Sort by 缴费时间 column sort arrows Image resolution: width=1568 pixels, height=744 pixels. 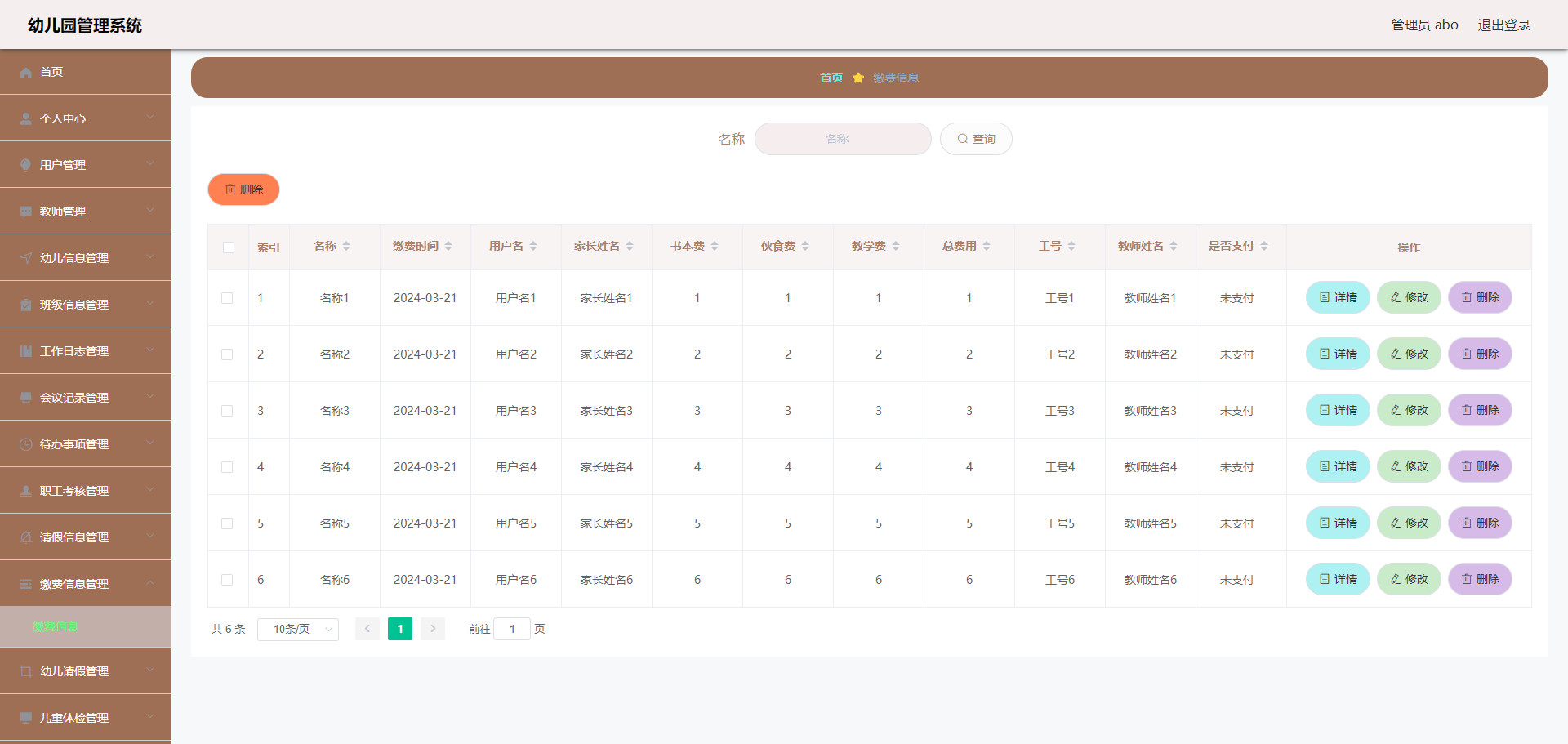(x=448, y=247)
